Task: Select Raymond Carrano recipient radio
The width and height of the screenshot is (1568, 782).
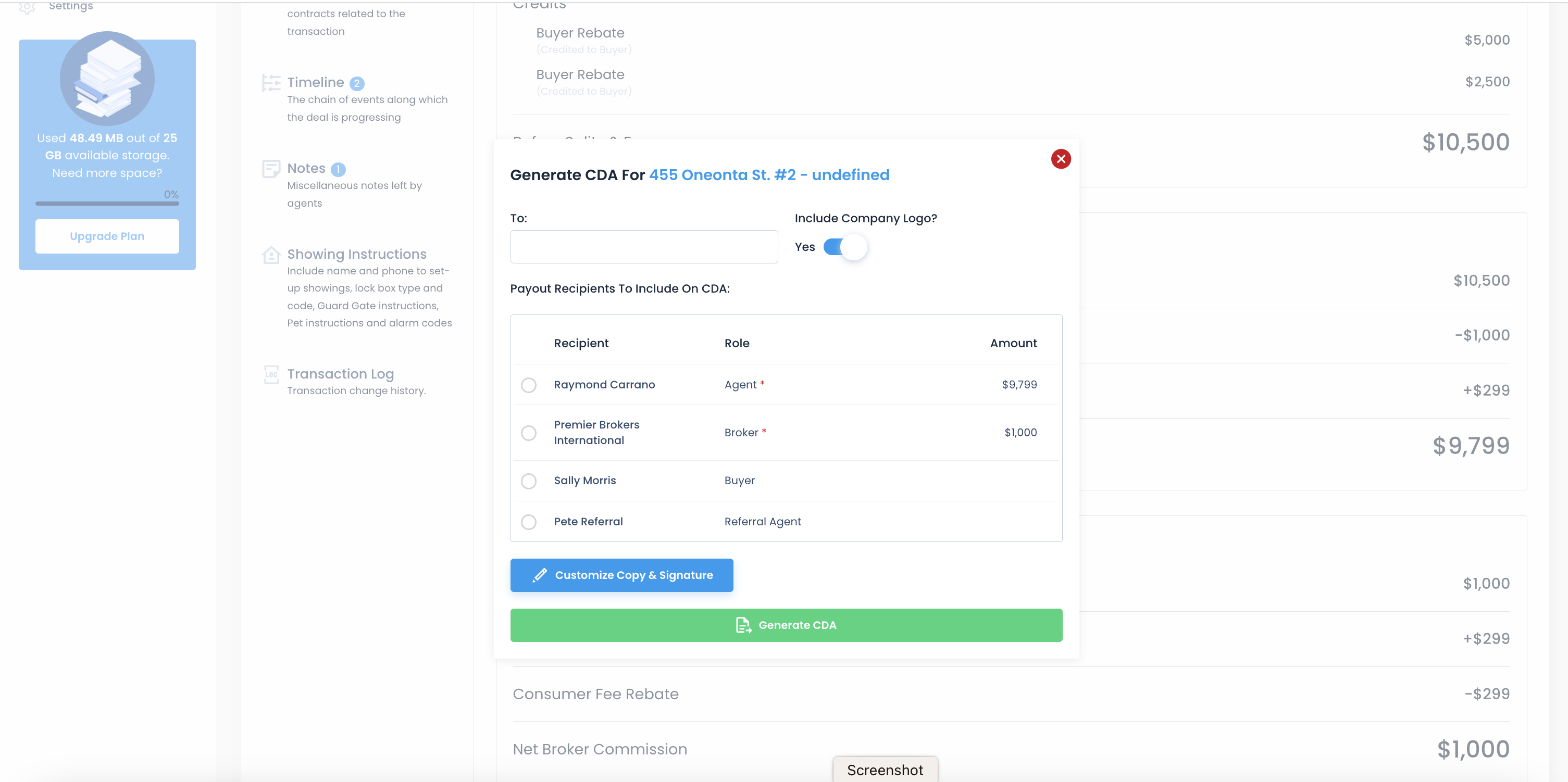Action: [x=528, y=385]
